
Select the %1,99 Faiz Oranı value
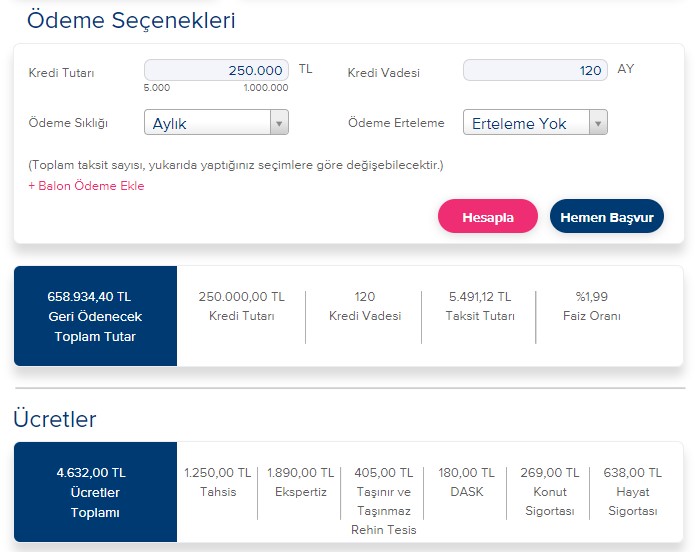coord(592,296)
